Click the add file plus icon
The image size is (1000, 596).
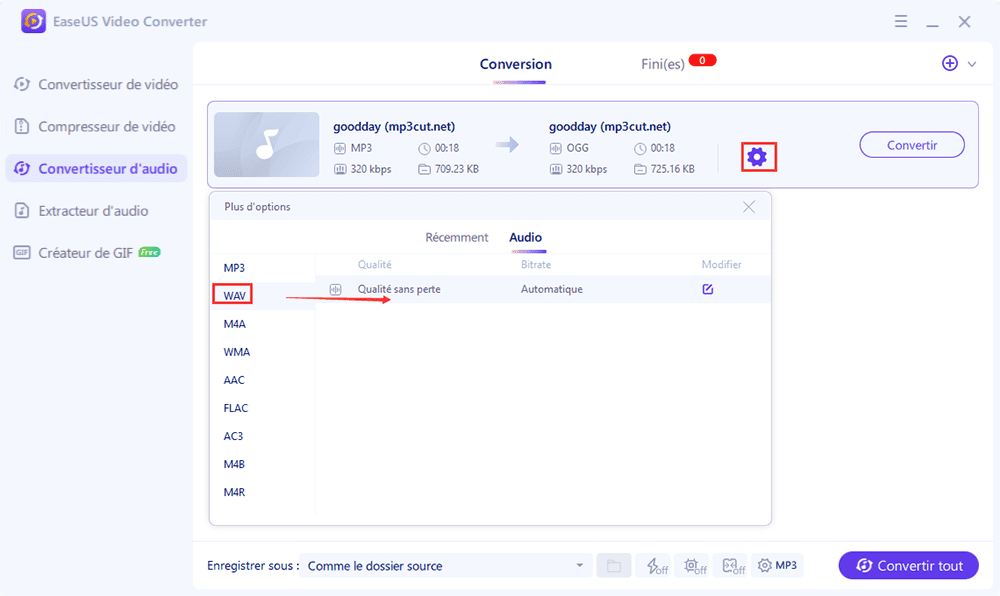click(949, 62)
